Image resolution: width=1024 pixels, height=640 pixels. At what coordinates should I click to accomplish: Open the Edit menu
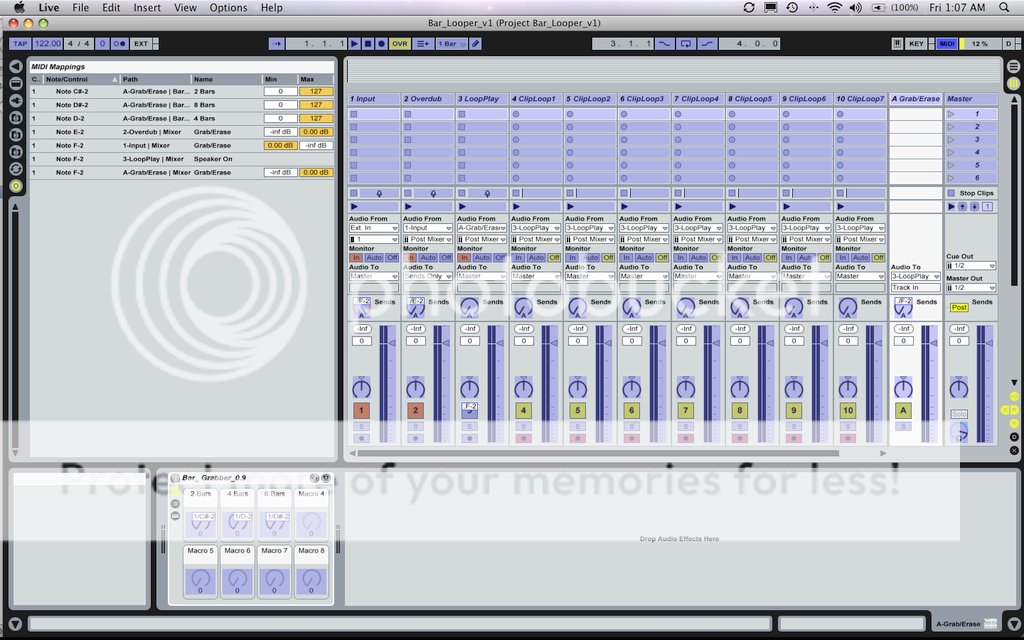(x=111, y=8)
